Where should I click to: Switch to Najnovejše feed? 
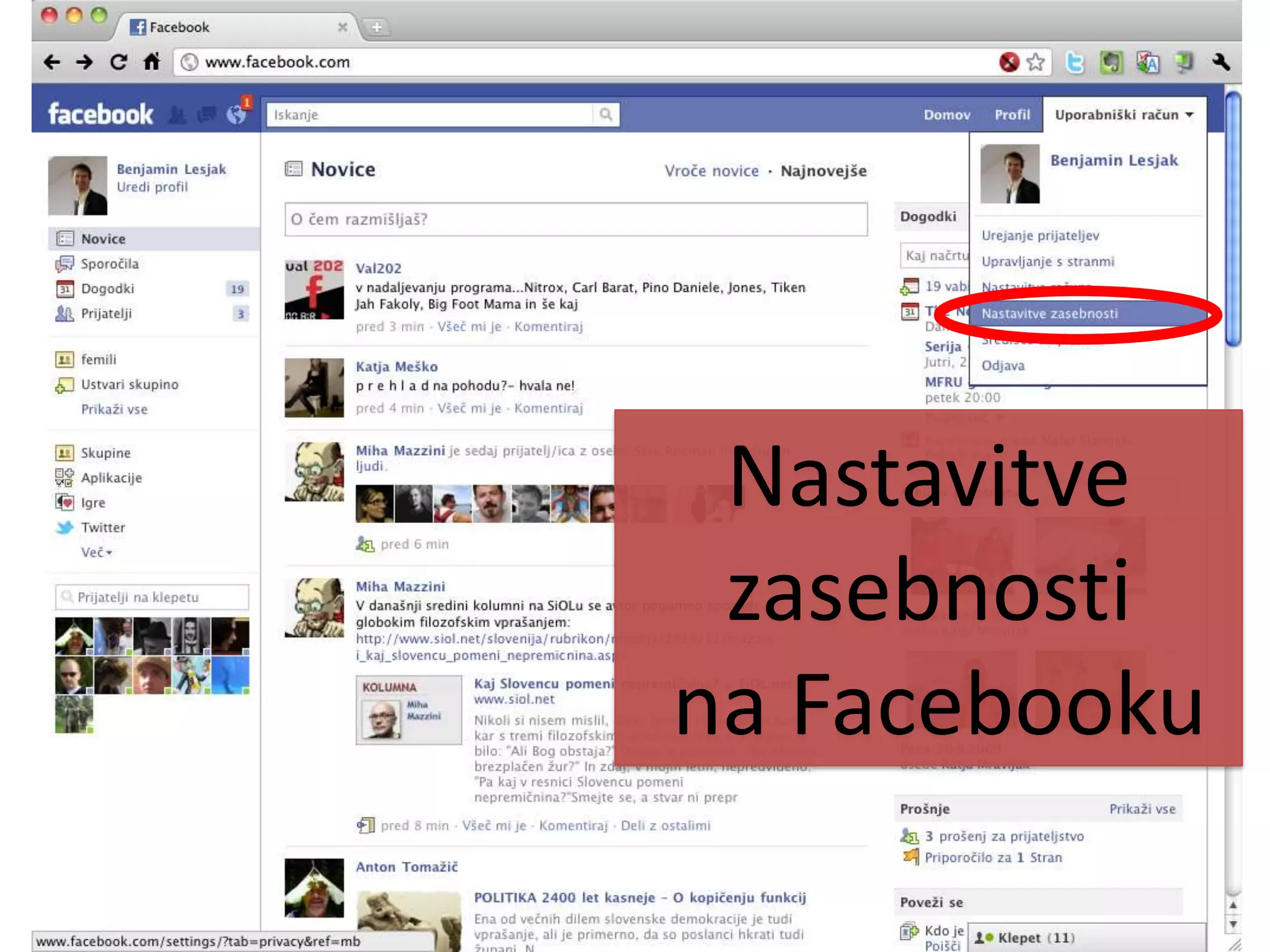[x=824, y=170]
